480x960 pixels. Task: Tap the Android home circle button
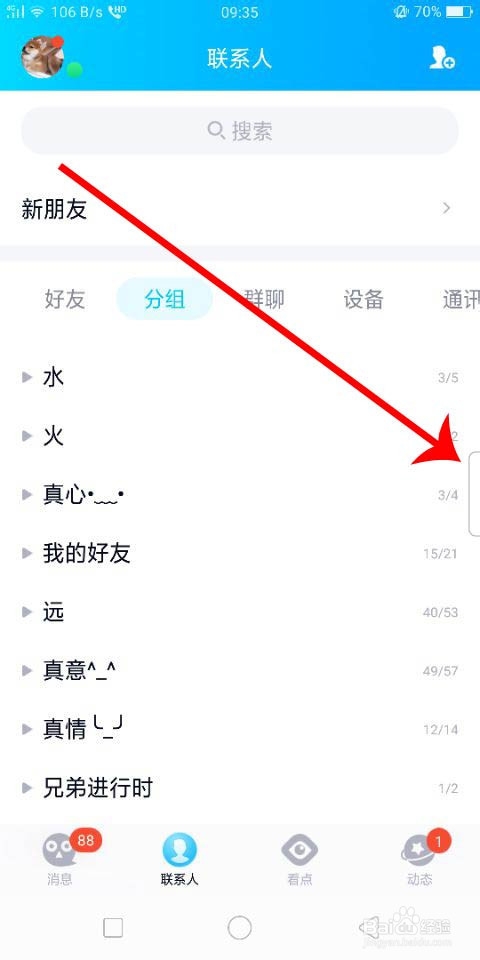tap(239, 928)
